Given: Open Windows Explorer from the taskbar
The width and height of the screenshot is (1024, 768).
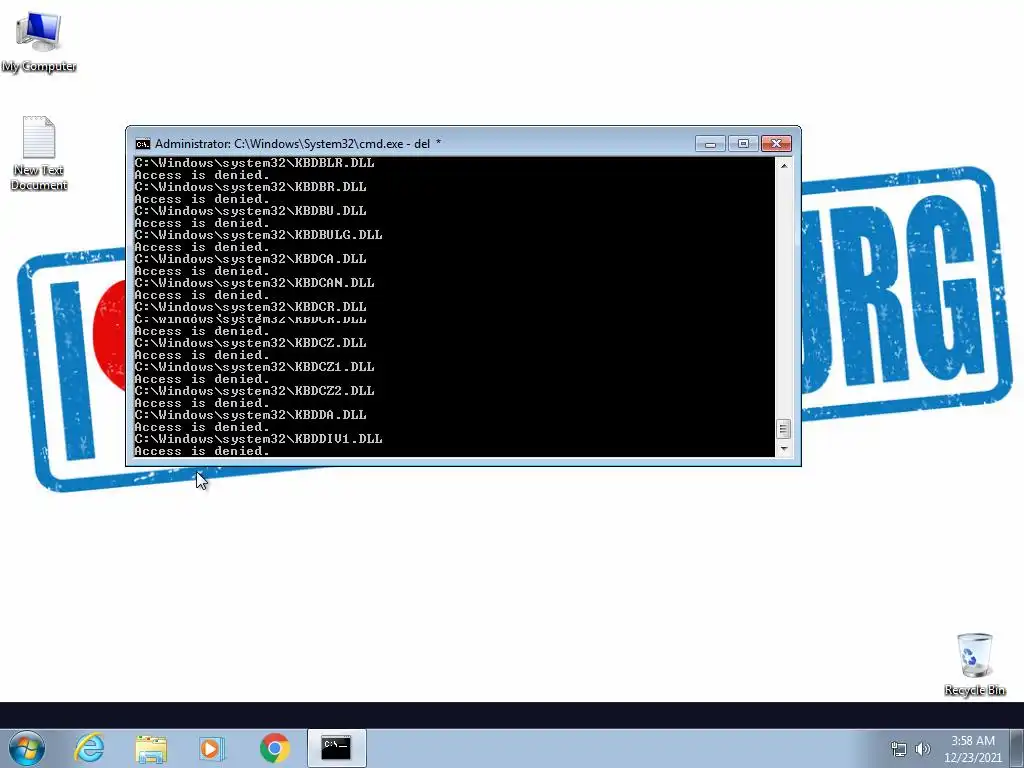Looking at the screenshot, I should (151, 748).
